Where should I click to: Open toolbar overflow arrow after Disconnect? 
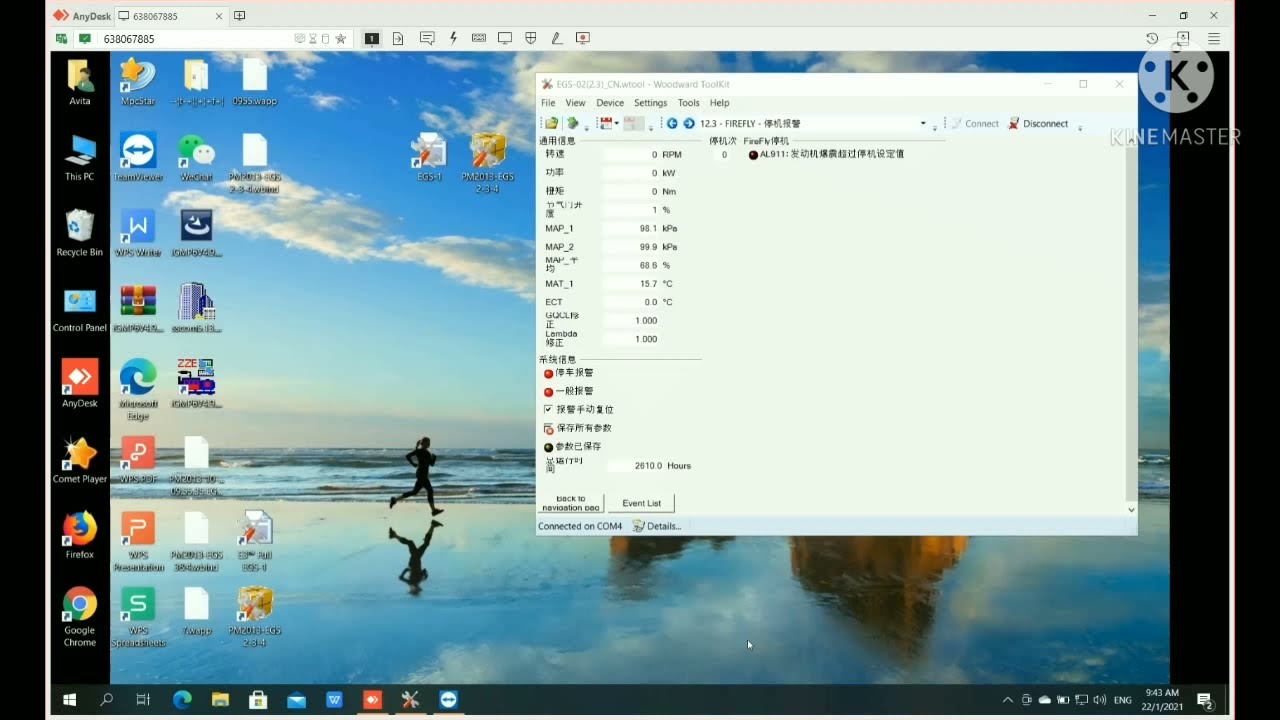(1080, 127)
